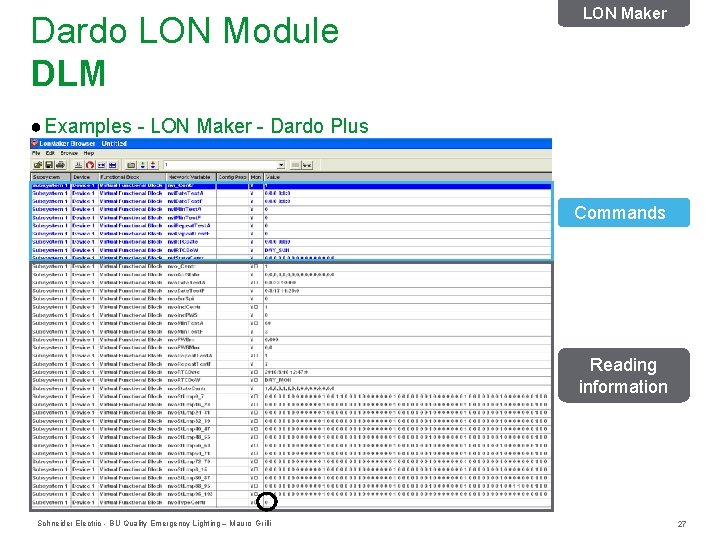Click the blue toolbar icon right of red refresh icon
The image size is (720, 540).
tap(101, 165)
